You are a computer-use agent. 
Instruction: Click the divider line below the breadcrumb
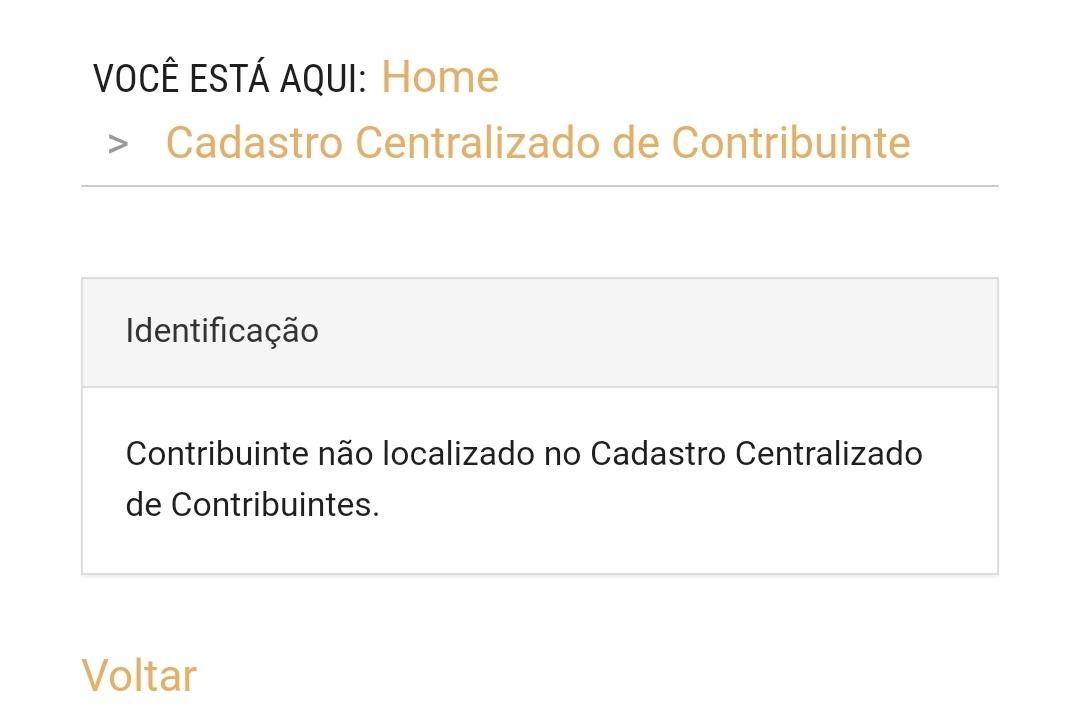540,186
